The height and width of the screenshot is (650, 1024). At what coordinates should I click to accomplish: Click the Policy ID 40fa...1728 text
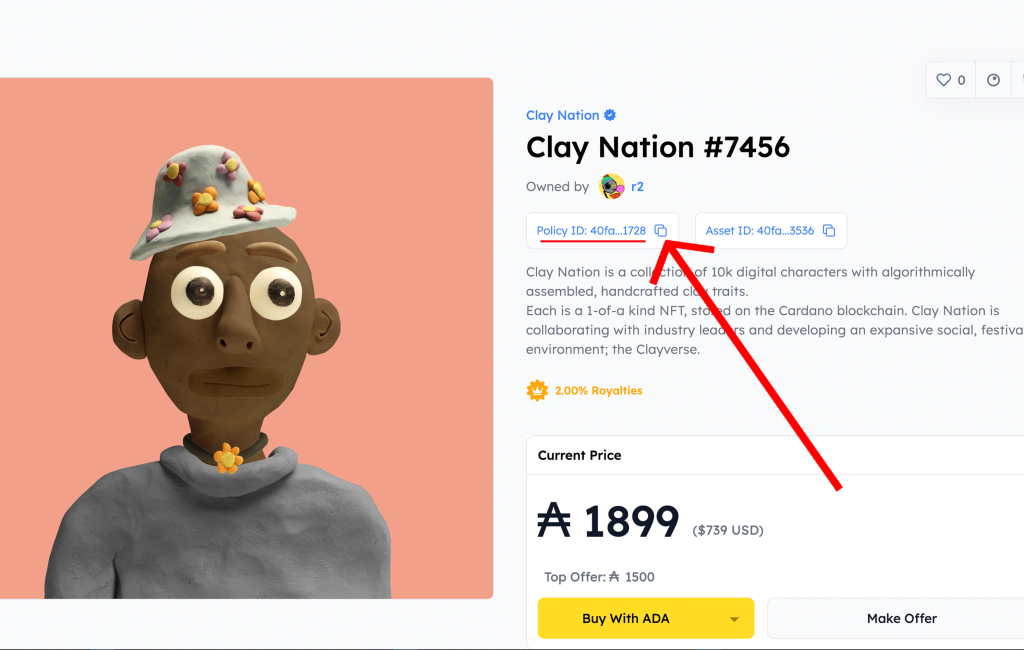coord(591,231)
